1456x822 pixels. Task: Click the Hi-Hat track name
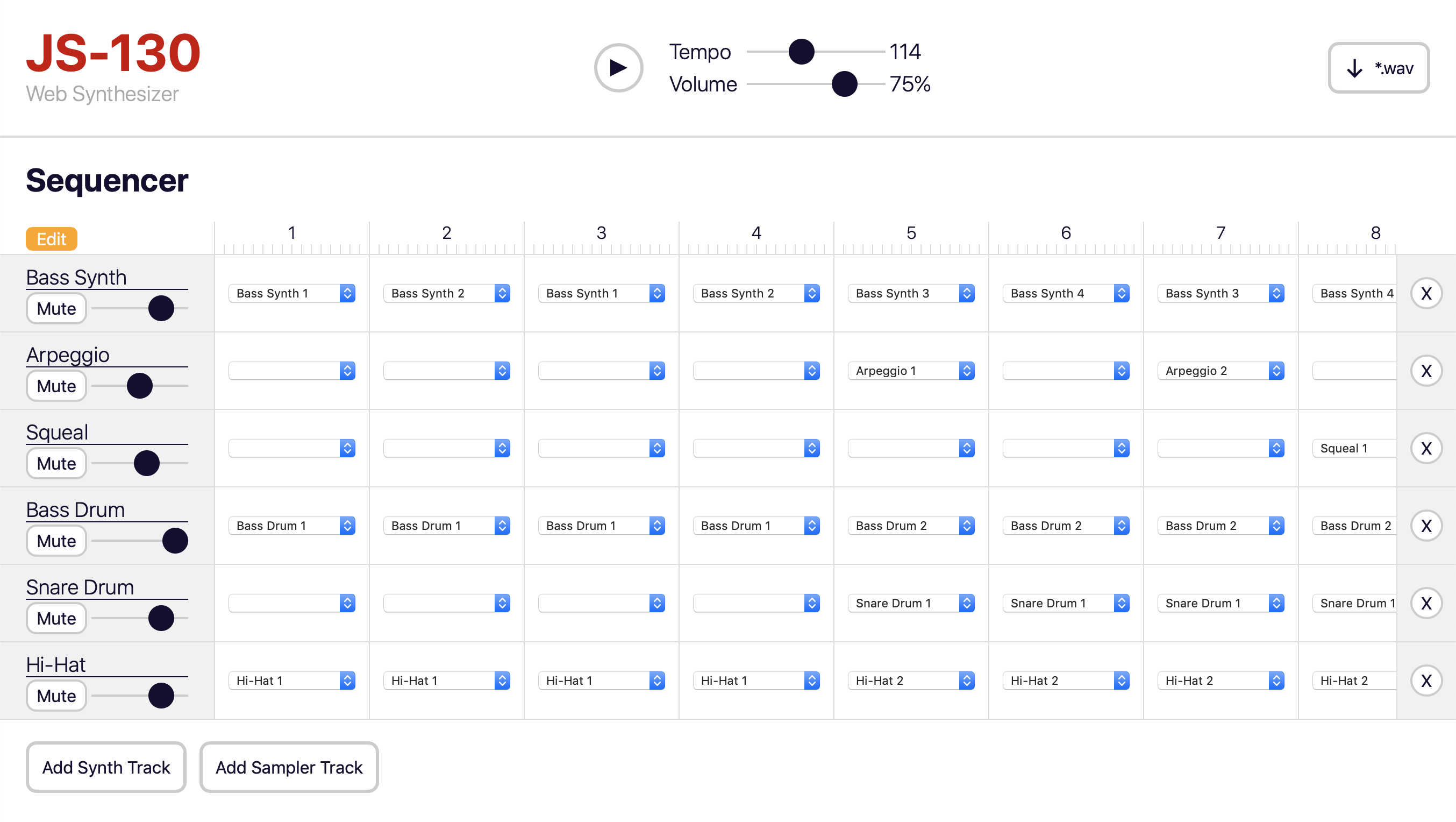coord(56,665)
